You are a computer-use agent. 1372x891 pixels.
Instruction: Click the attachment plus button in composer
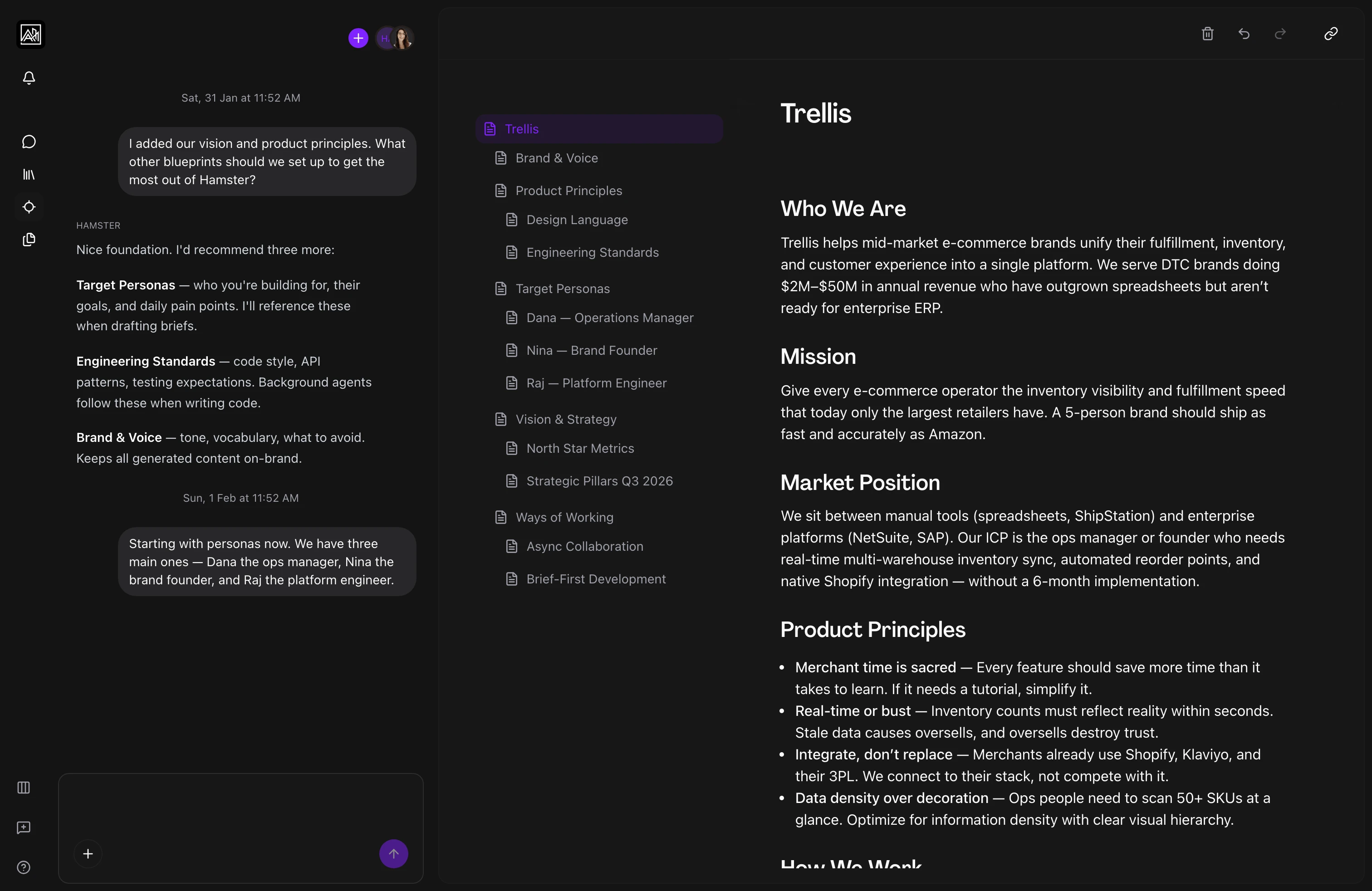pos(88,853)
